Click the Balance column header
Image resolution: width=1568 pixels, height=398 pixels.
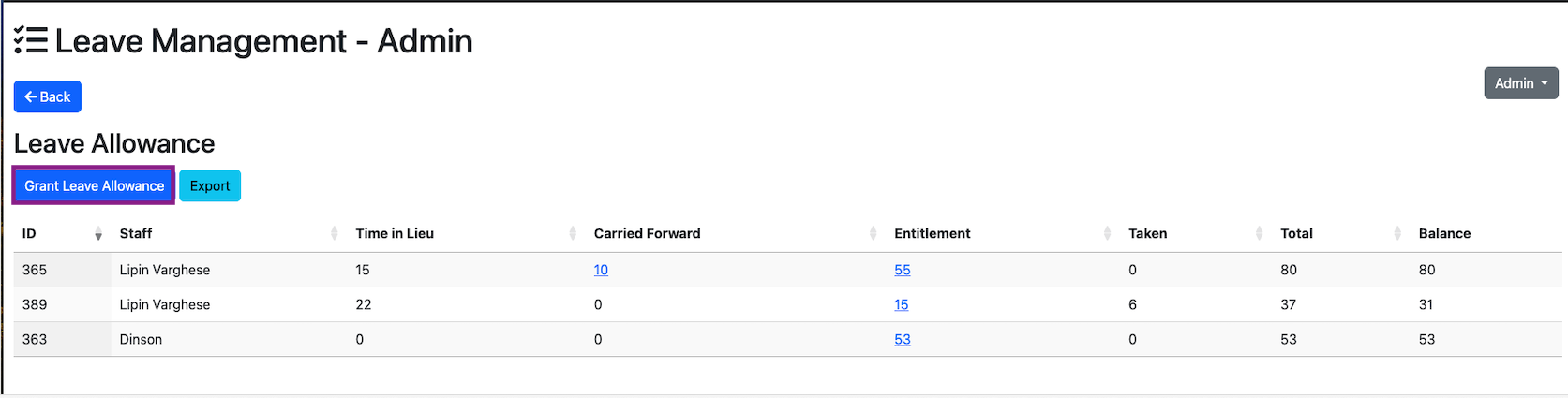[1444, 233]
